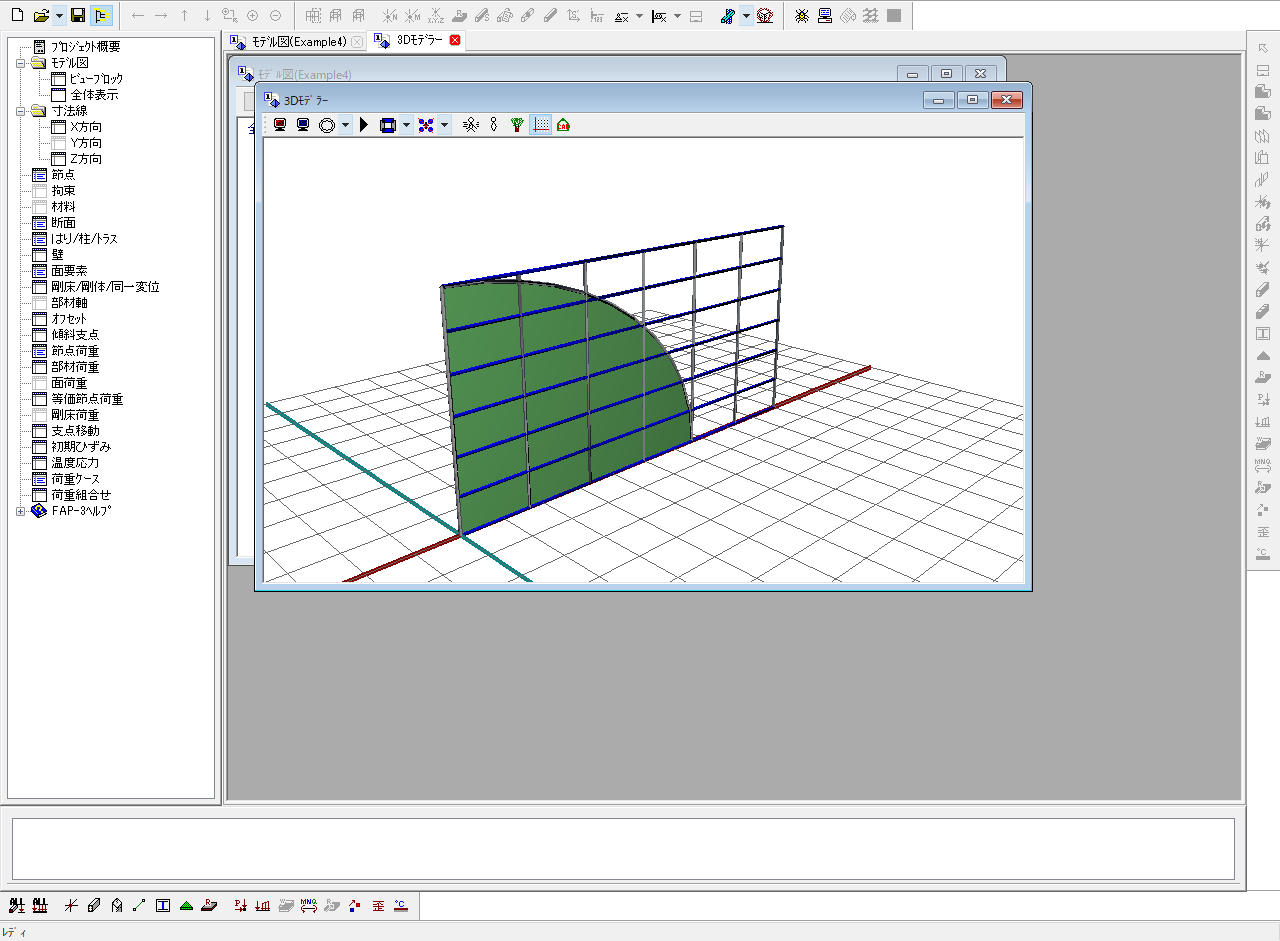The height and width of the screenshot is (941, 1280).
Task: Select 全体表示 in the tree
Action: click(94, 94)
